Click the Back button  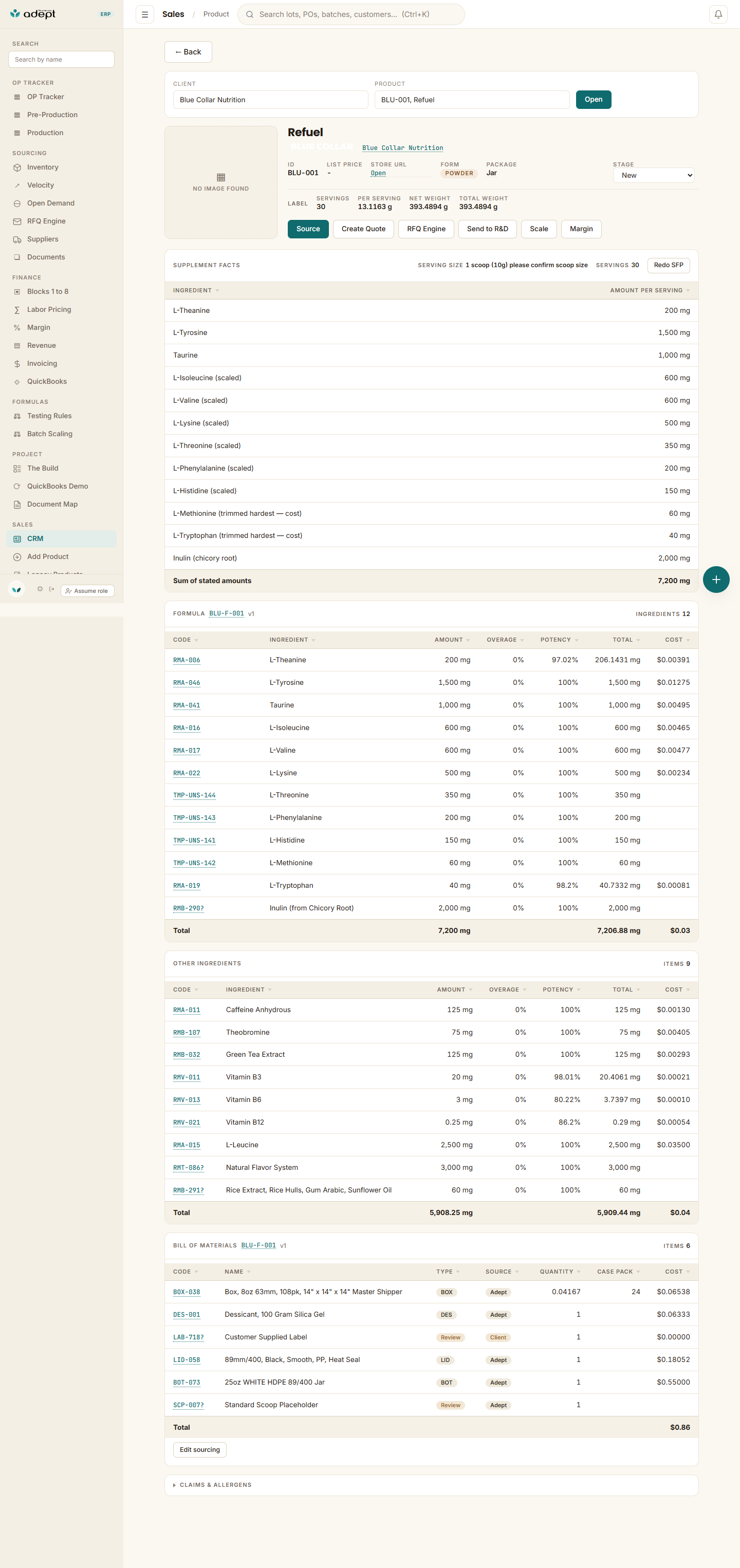coord(188,52)
